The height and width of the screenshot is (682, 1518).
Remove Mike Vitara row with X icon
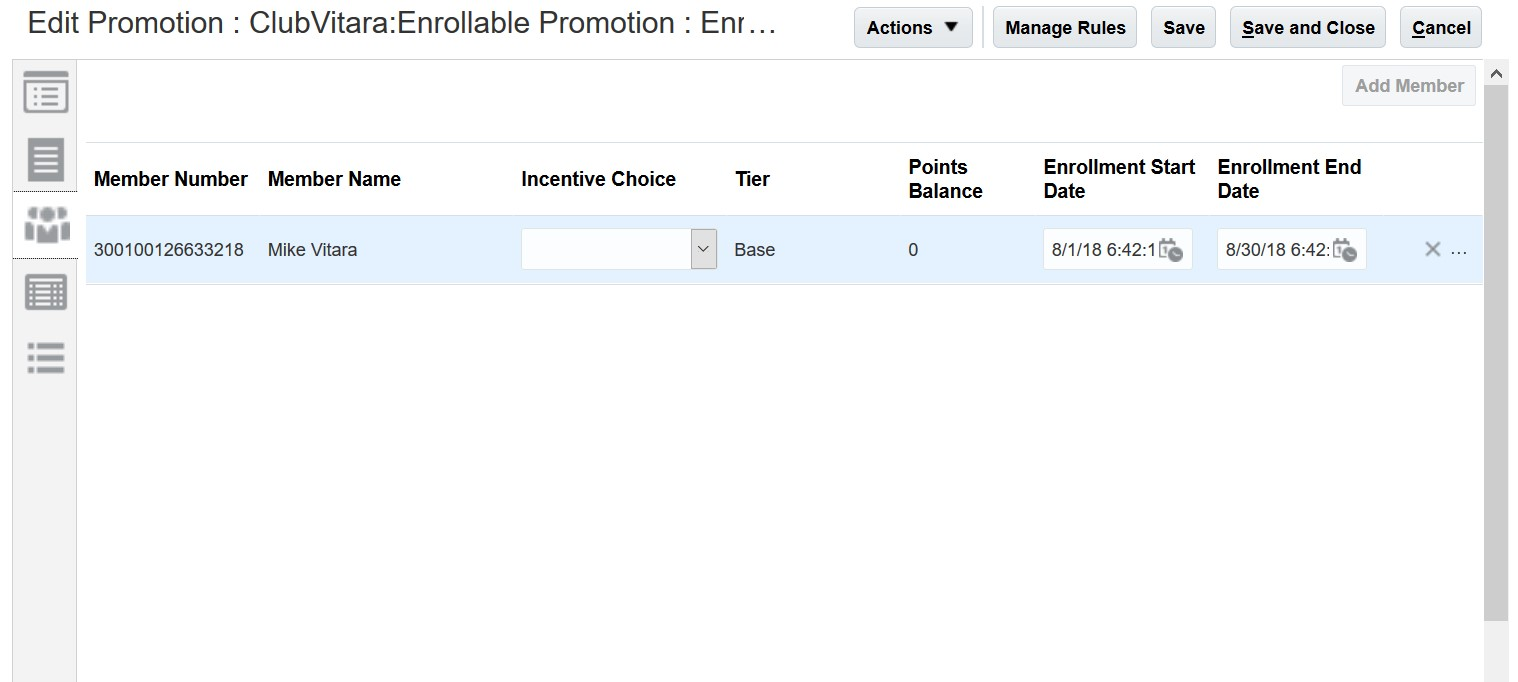tap(1432, 250)
